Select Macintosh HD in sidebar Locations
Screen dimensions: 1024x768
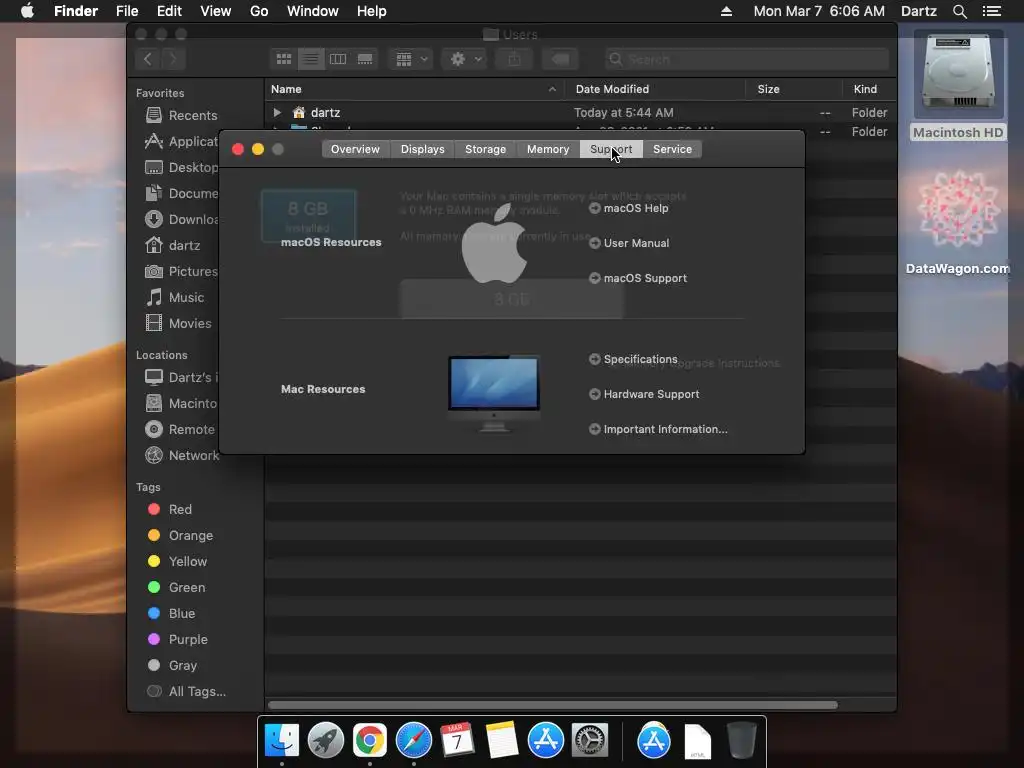[x=182, y=404]
